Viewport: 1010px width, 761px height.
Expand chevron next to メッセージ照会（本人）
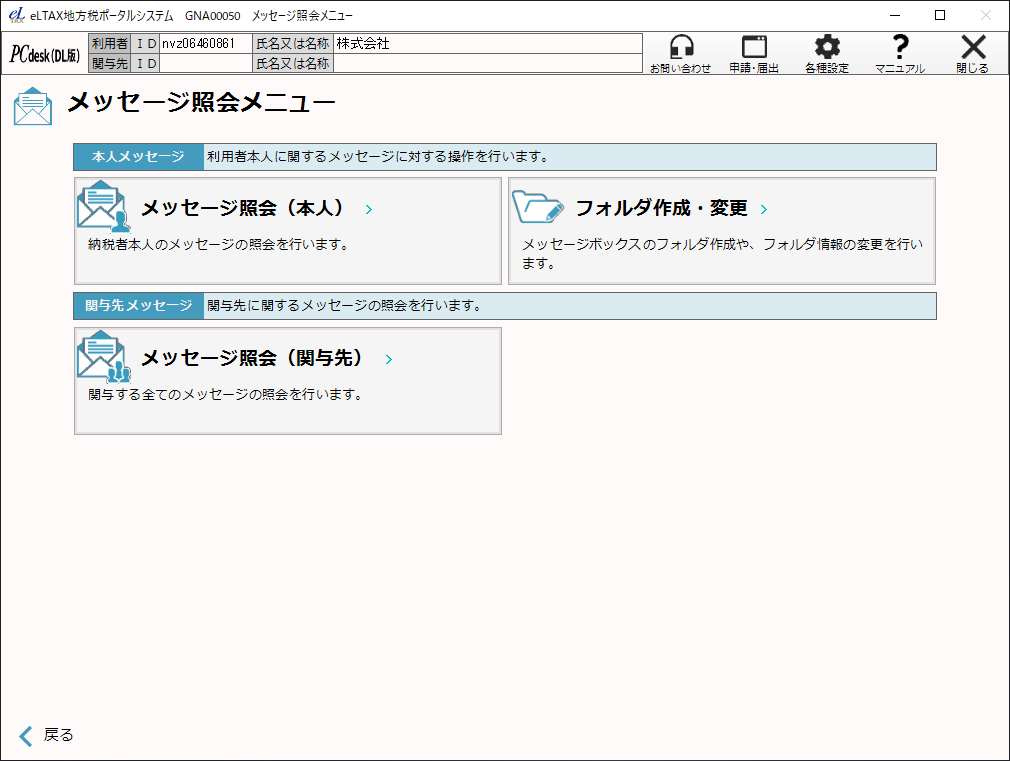[x=368, y=209]
